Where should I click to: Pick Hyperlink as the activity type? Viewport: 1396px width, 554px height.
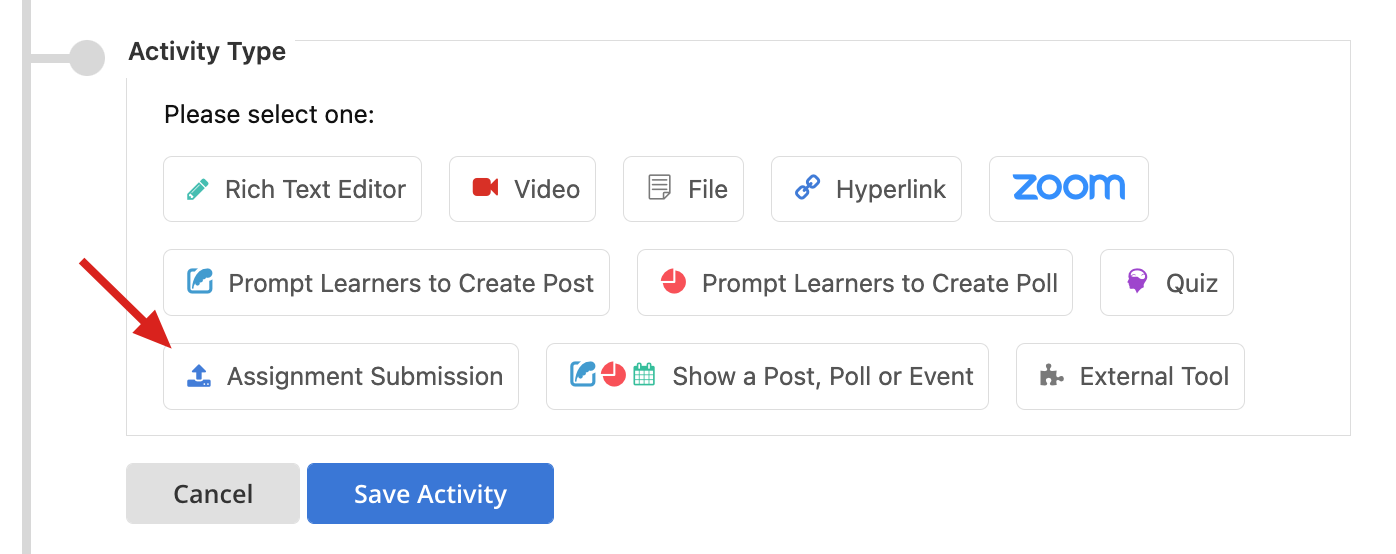point(866,189)
